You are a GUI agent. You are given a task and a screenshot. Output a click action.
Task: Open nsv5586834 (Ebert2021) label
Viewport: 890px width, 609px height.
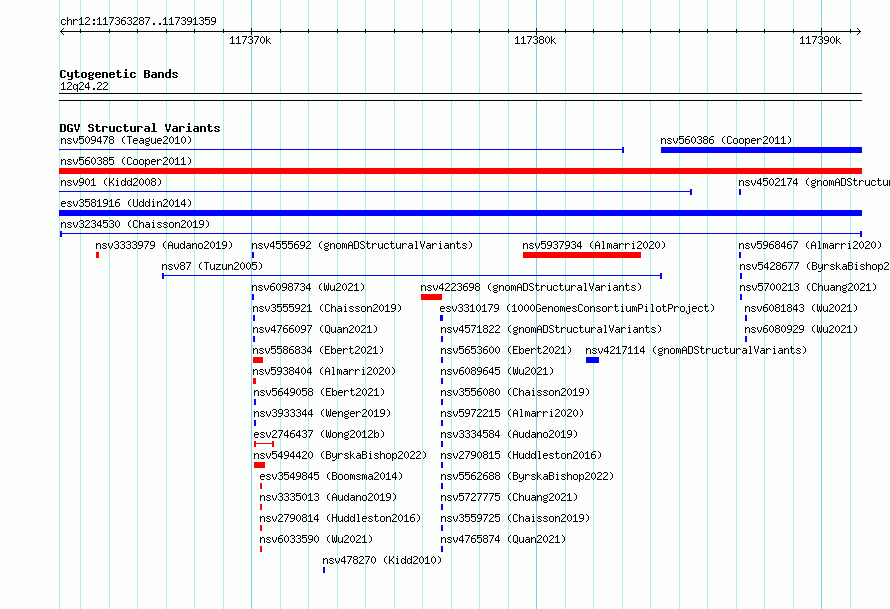(x=318, y=350)
